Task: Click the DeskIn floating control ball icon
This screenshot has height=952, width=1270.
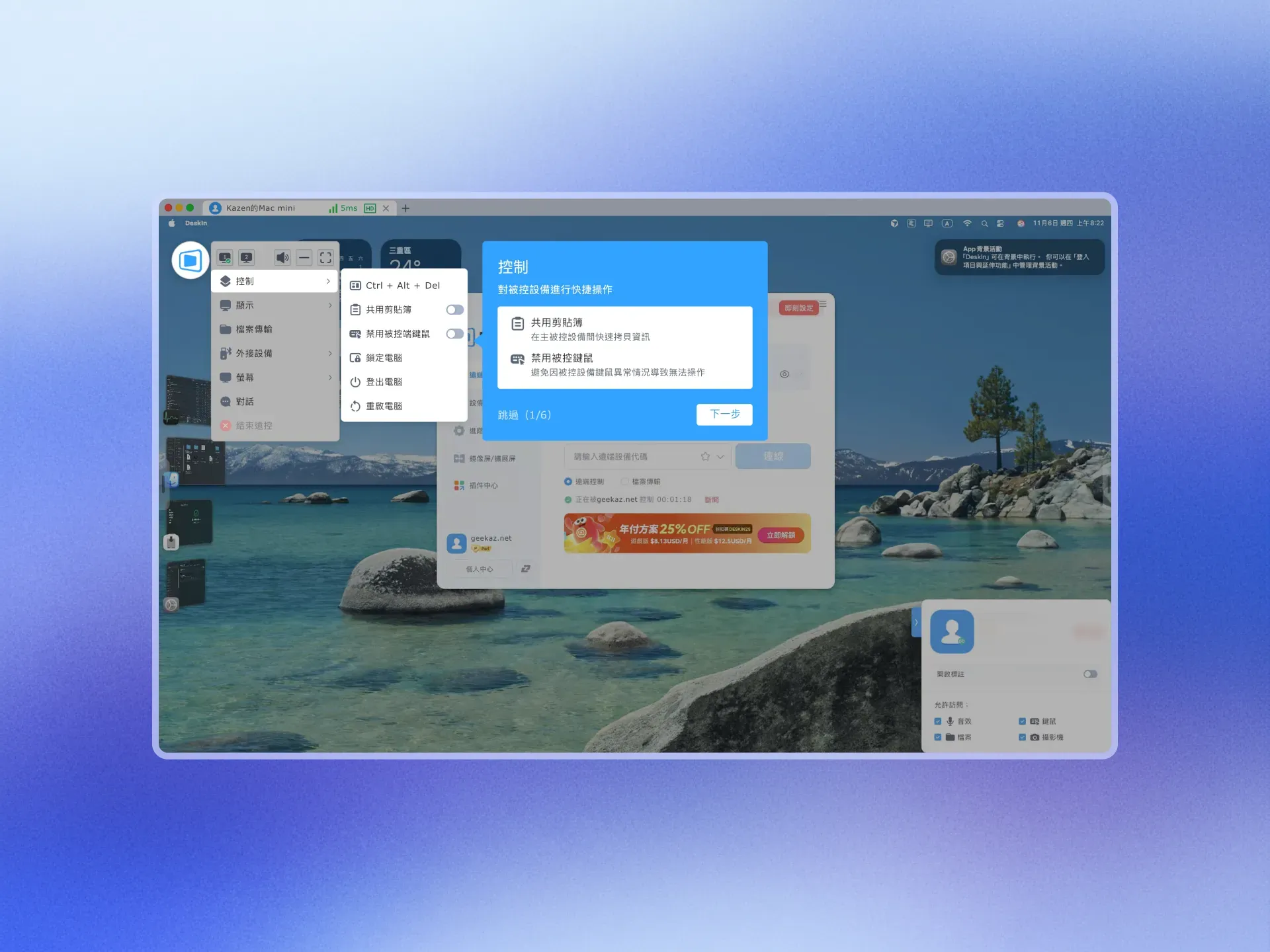Action: tap(190, 260)
